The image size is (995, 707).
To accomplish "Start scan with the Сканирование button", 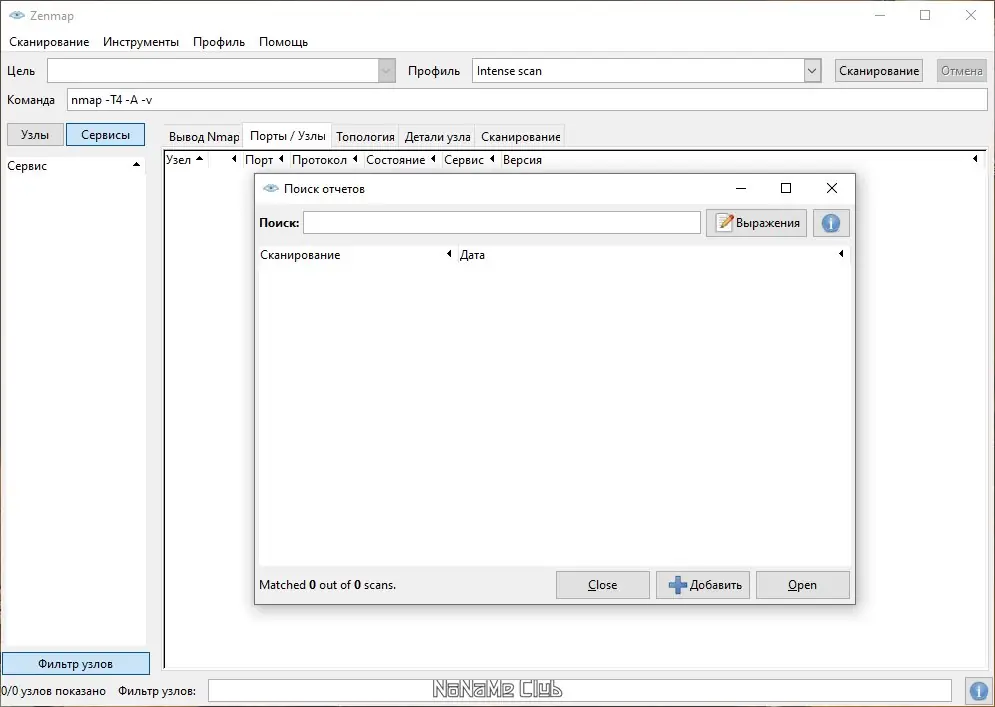I will 879,71.
